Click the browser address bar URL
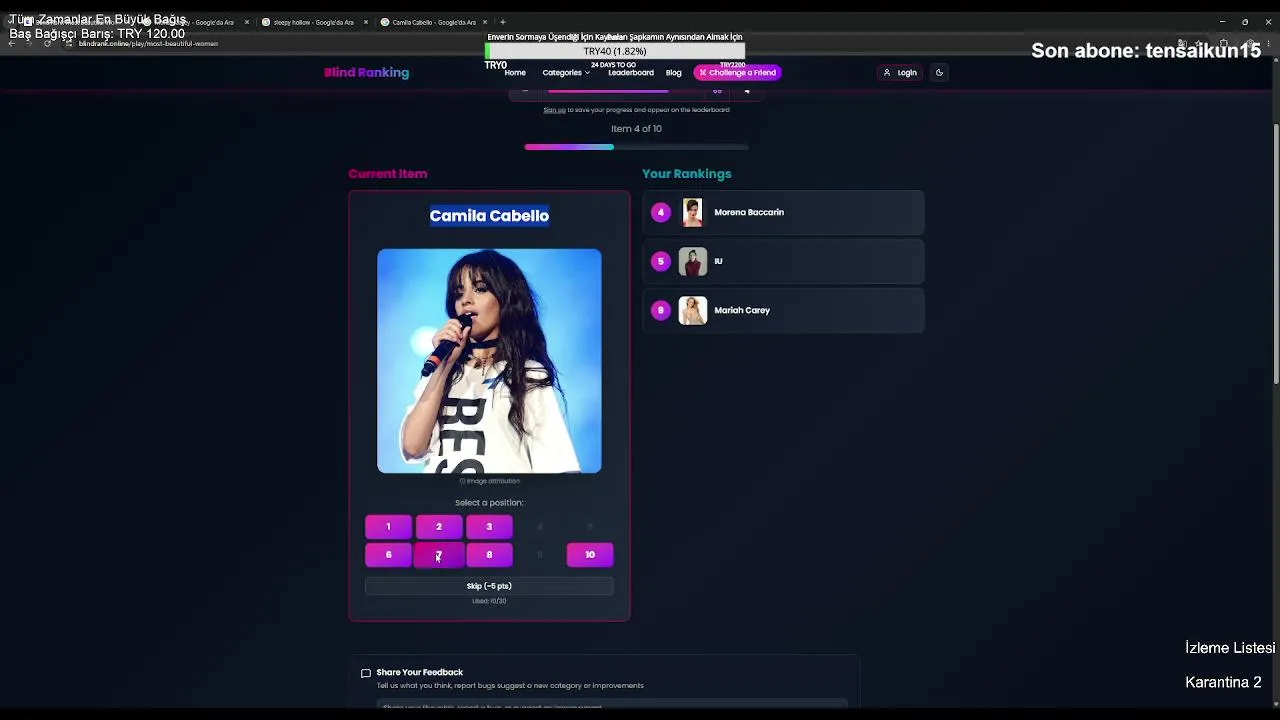Viewport: 1280px width, 720px height. 148,44
